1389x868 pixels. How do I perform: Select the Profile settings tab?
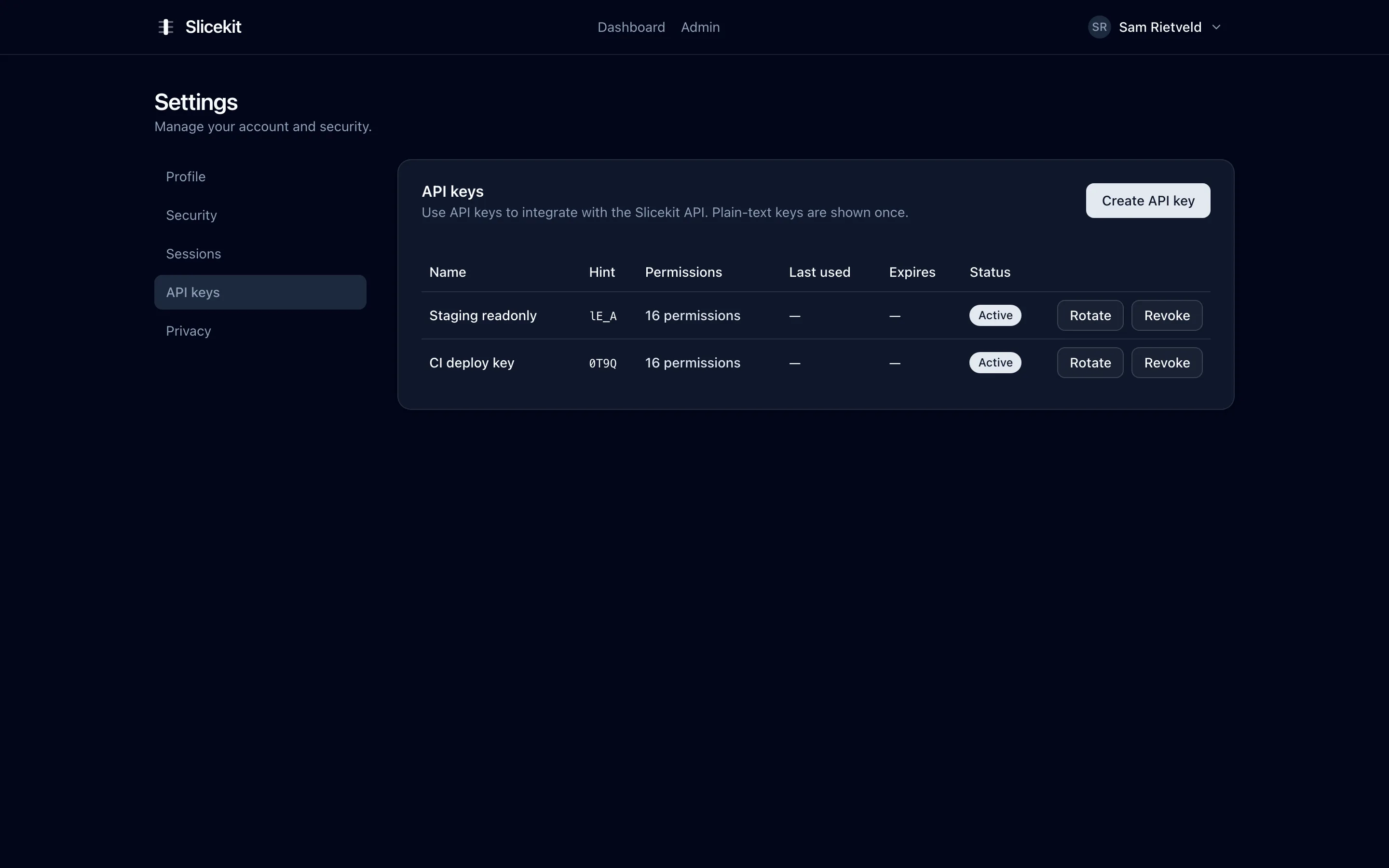point(260,176)
